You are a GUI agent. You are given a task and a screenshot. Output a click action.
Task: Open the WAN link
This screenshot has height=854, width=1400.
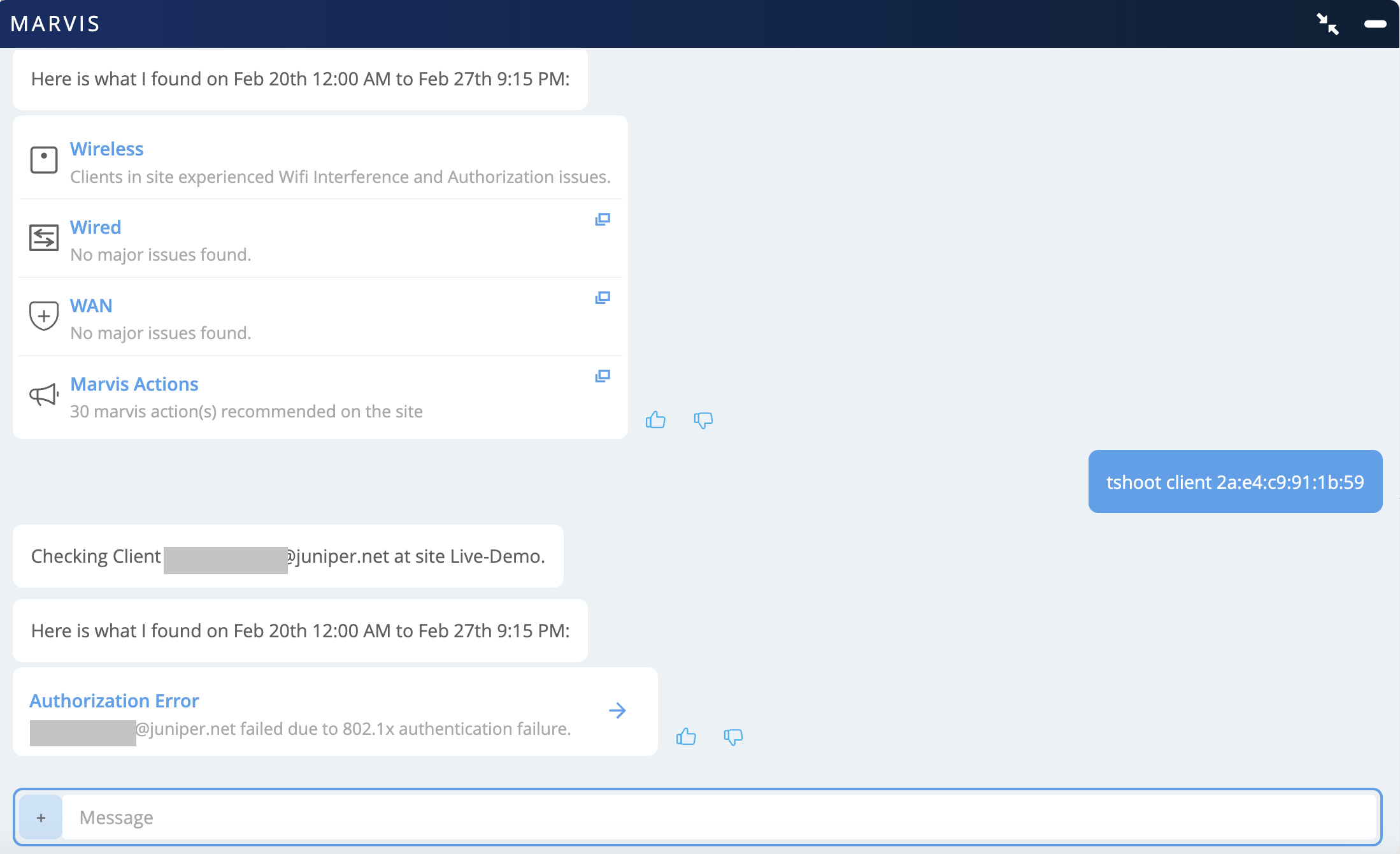pos(91,306)
